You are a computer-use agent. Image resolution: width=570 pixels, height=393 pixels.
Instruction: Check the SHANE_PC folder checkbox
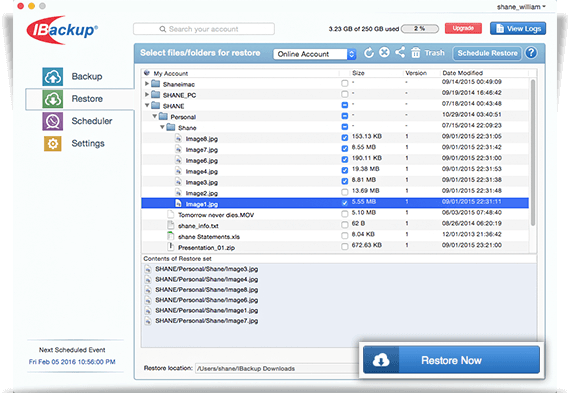click(x=345, y=94)
